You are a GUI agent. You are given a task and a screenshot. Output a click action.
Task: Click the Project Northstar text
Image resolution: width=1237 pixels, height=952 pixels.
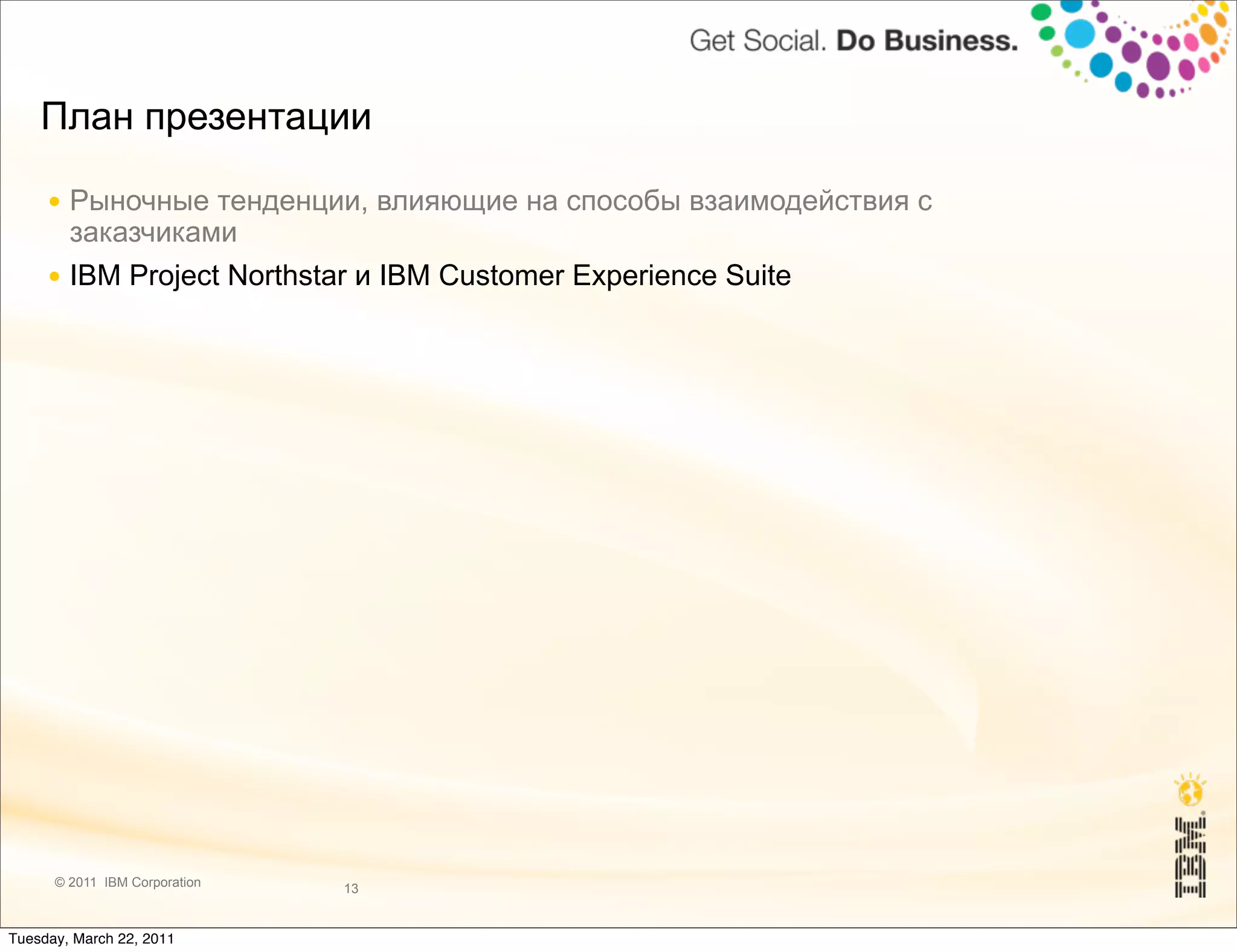[237, 276]
